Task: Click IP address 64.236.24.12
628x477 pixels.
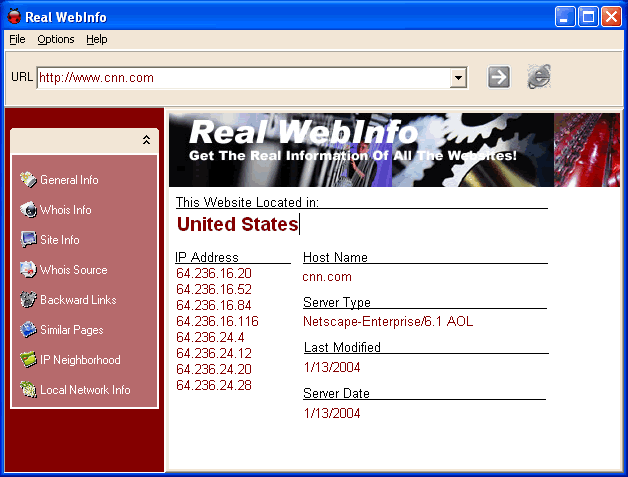Action: coord(214,353)
